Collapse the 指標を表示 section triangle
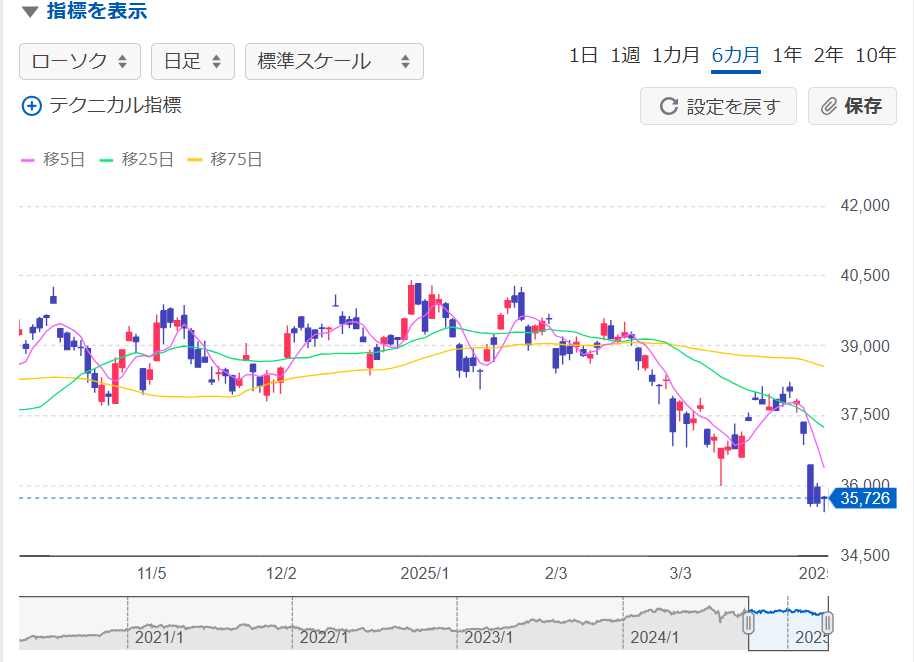 [x=30, y=13]
